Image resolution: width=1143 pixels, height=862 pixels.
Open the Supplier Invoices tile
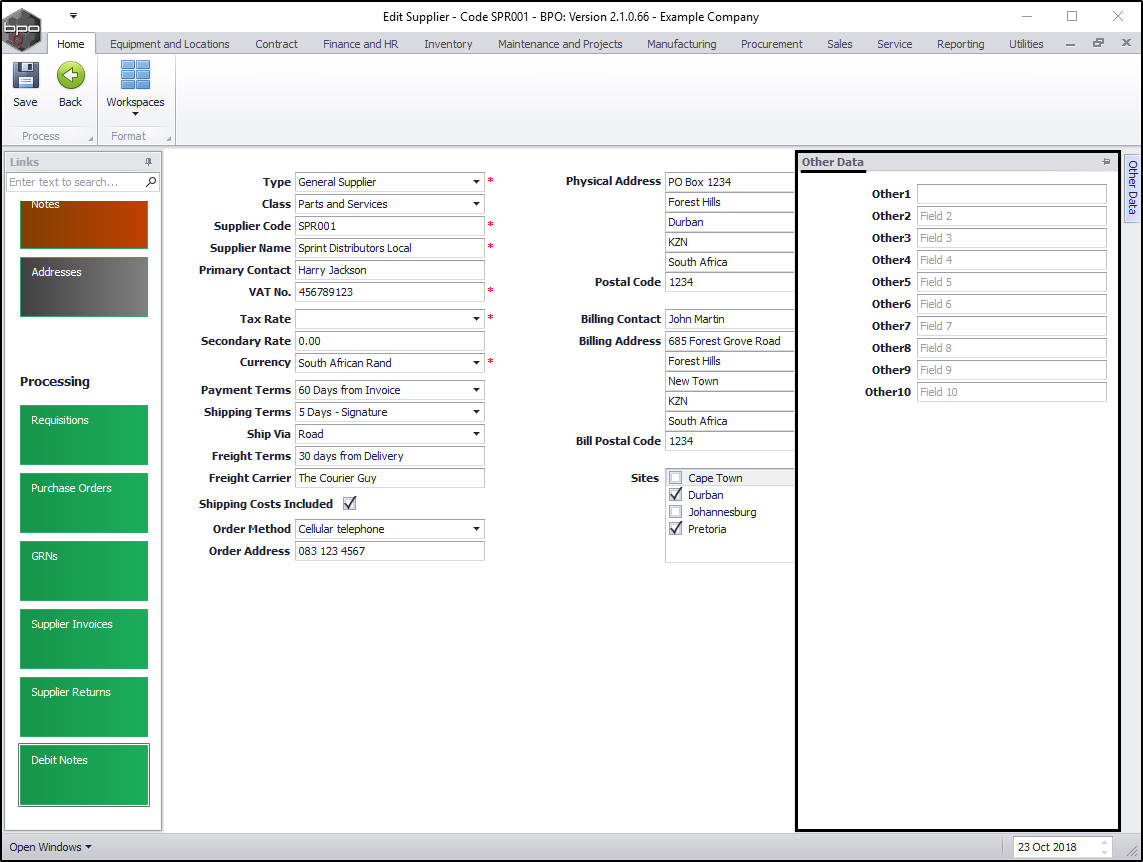84,639
